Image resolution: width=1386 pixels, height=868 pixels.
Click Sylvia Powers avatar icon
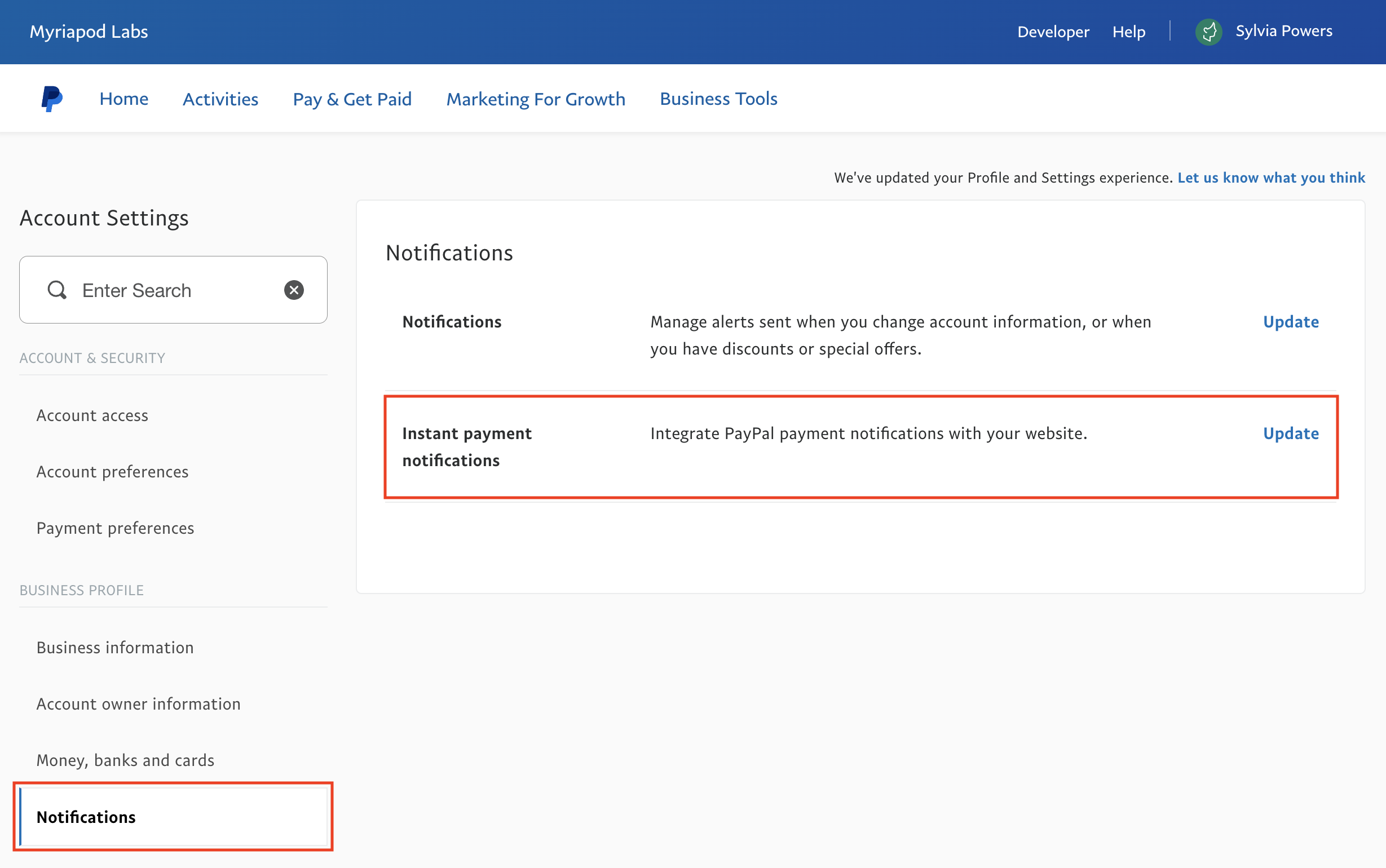tap(1208, 32)
